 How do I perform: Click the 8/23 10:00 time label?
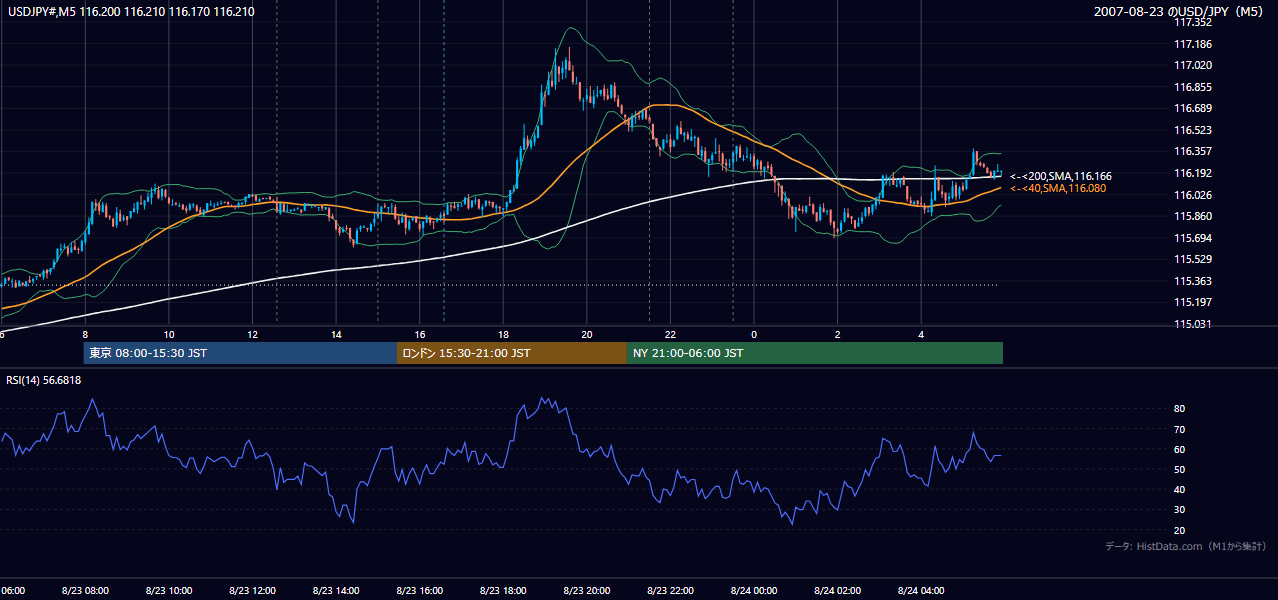168,591
